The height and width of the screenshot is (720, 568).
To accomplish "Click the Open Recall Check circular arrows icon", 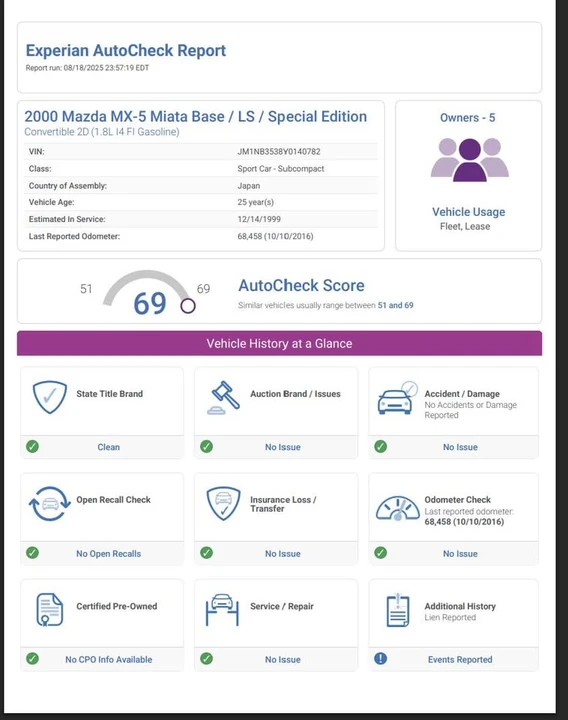I will (50, 504).
